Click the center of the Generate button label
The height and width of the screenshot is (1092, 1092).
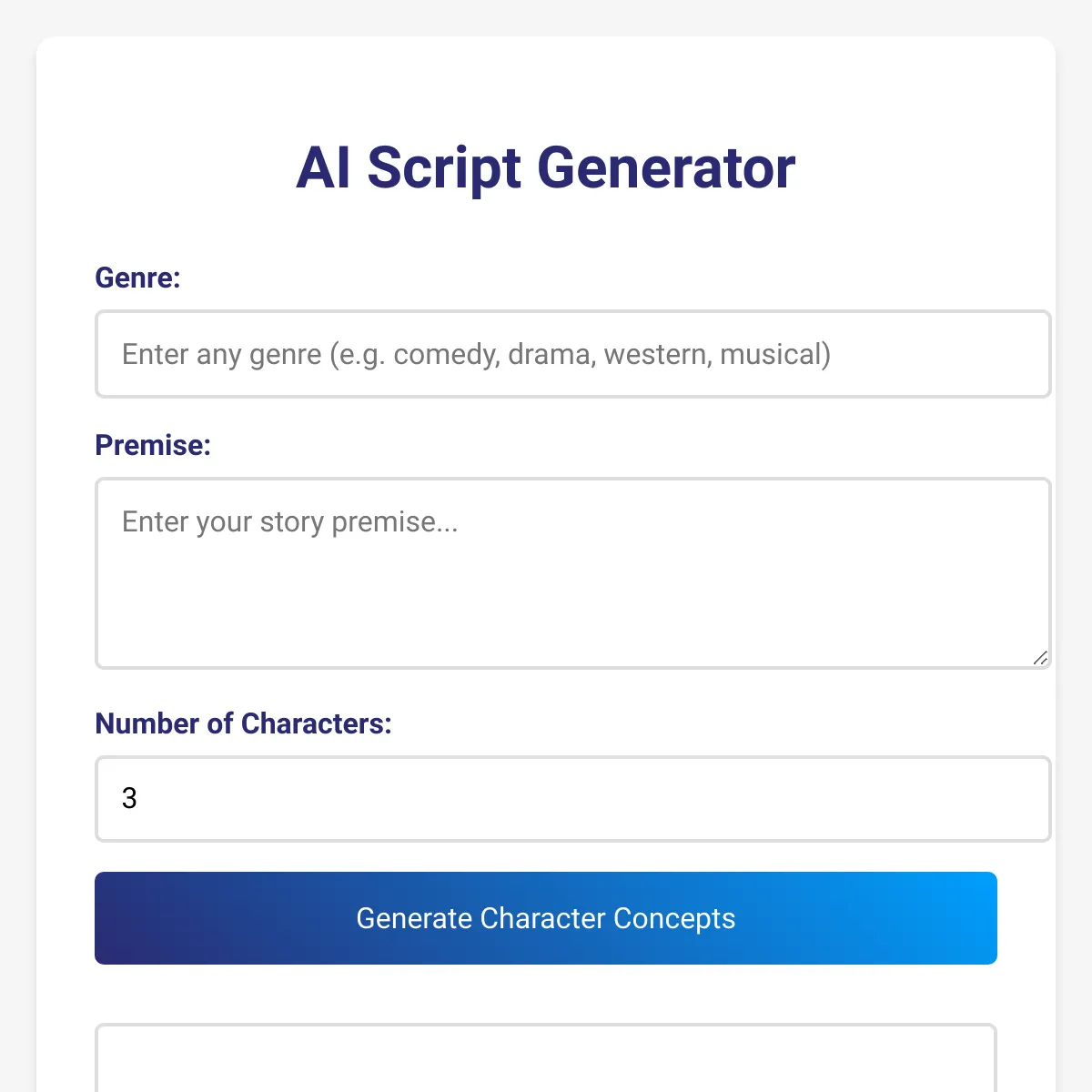(545, 918)
